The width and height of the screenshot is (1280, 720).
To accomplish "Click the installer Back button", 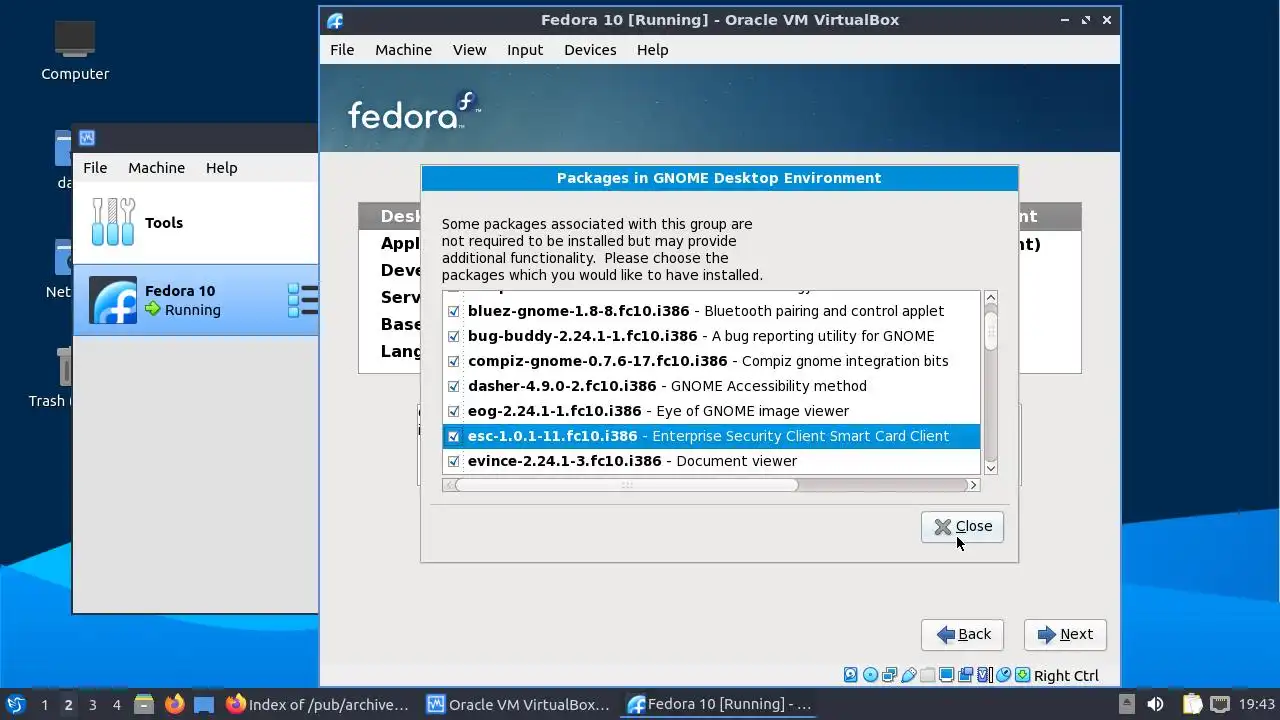I will click(963, 634).
